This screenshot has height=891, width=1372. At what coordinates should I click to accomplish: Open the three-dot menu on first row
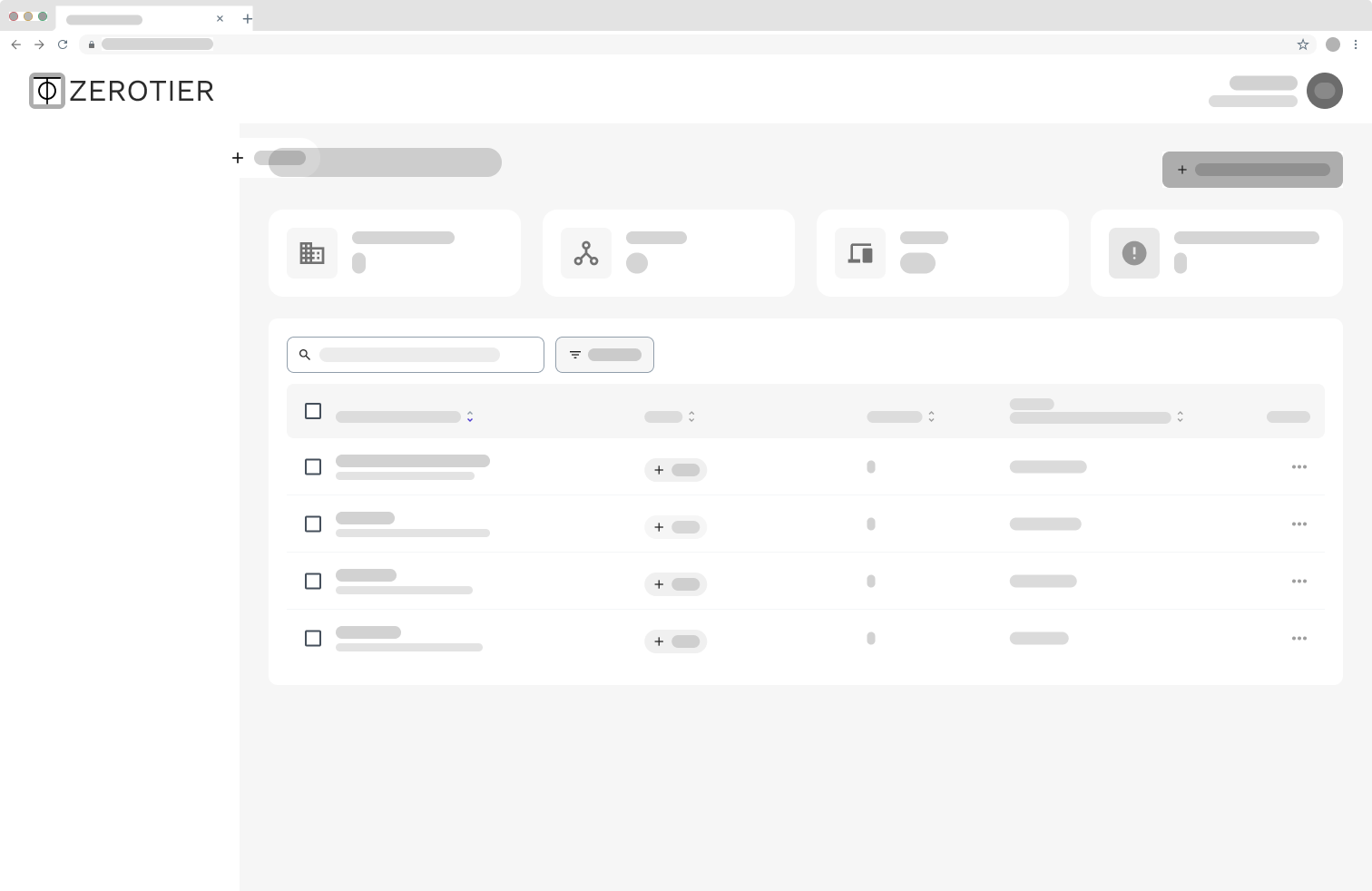tap(1298, 466)
